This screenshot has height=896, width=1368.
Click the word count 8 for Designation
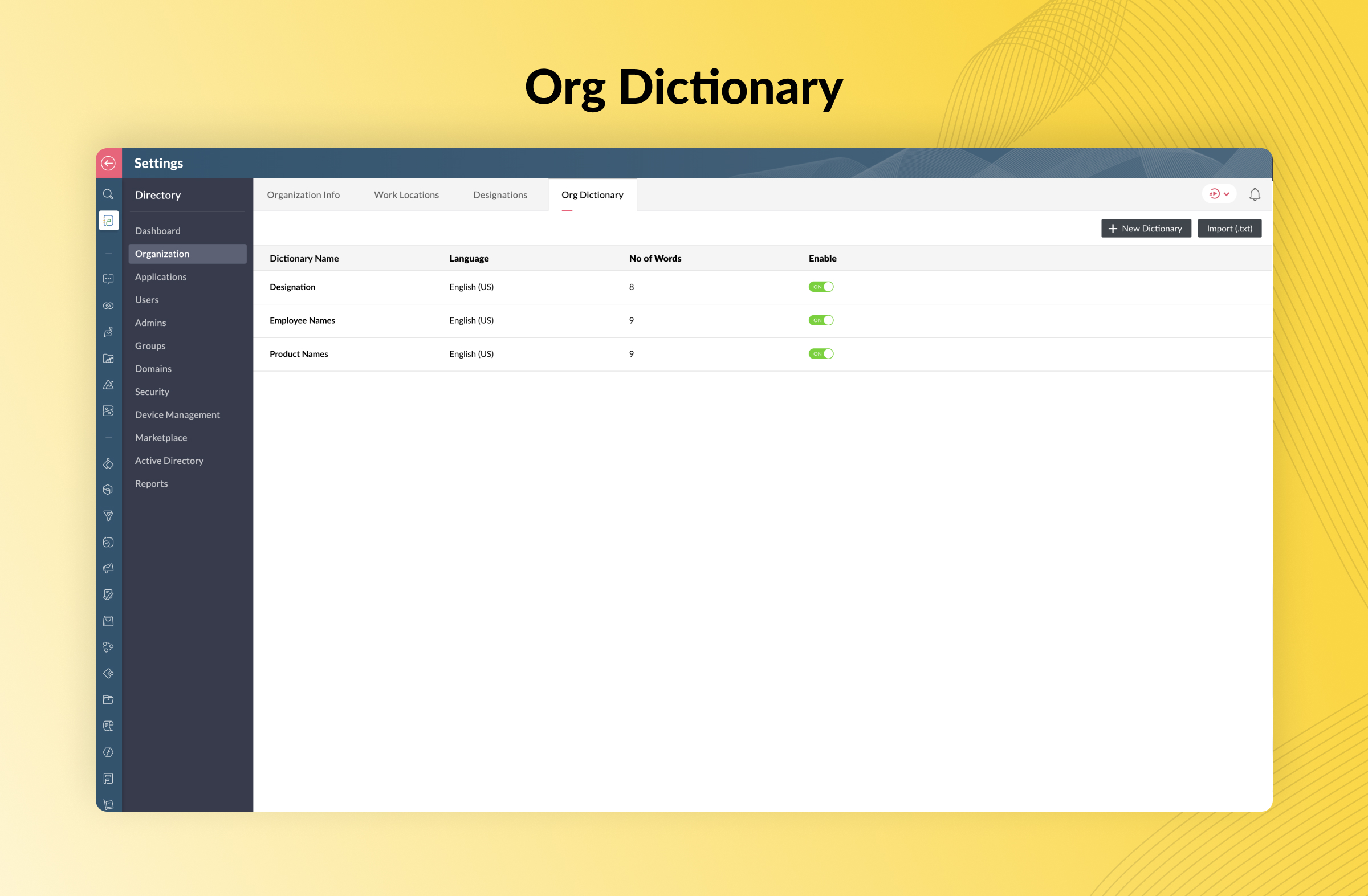click(x=631, y=287)
